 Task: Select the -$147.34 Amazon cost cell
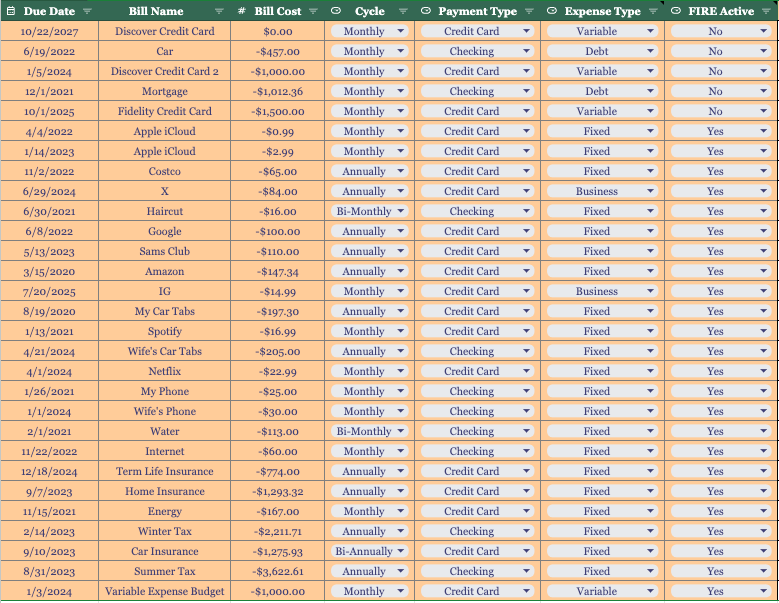coord(278,271)
